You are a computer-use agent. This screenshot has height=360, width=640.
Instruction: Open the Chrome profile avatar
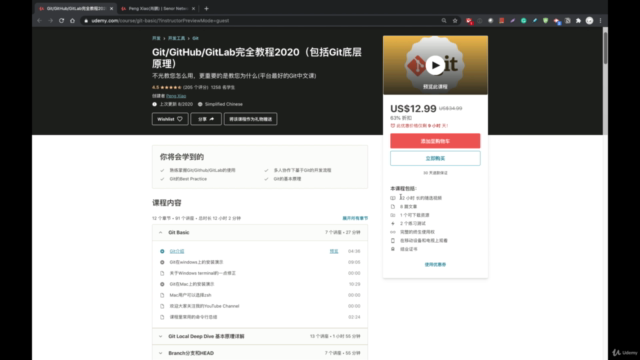point(589,20)
